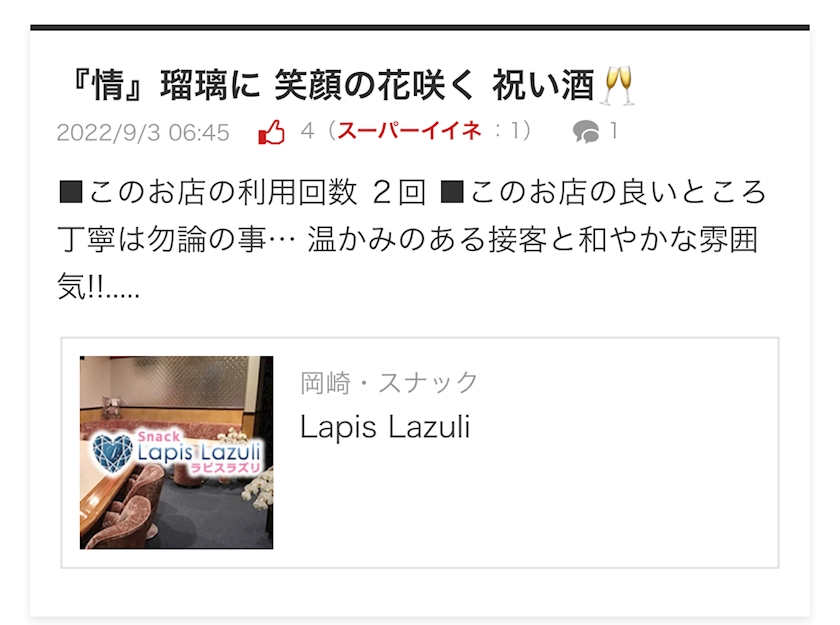Expand the truncated review at 気!!.....
This screenshot has height=625, width=840.
coord(99,286)
